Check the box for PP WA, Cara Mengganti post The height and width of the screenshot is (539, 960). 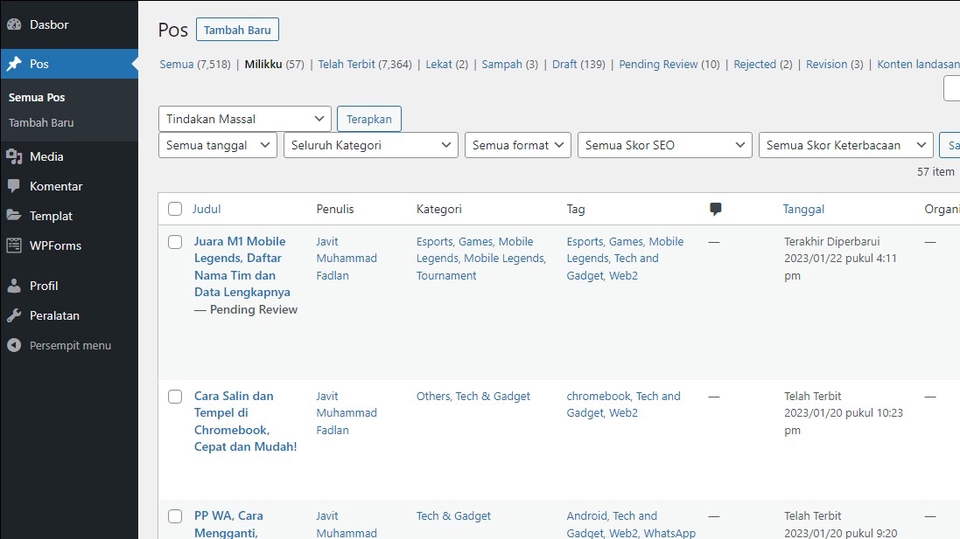[175, 516]
